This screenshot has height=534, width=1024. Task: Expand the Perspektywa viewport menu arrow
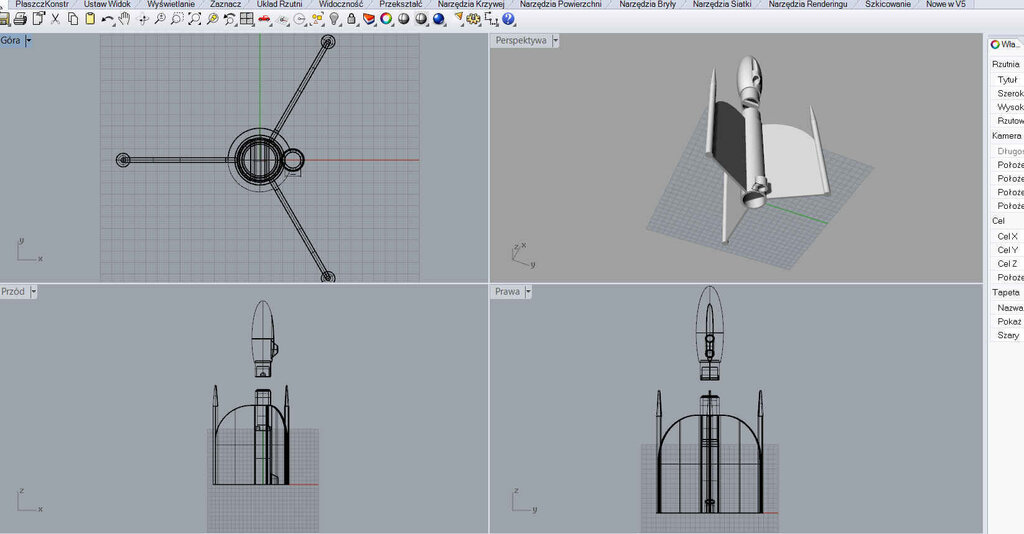click(x=555, y=41)
